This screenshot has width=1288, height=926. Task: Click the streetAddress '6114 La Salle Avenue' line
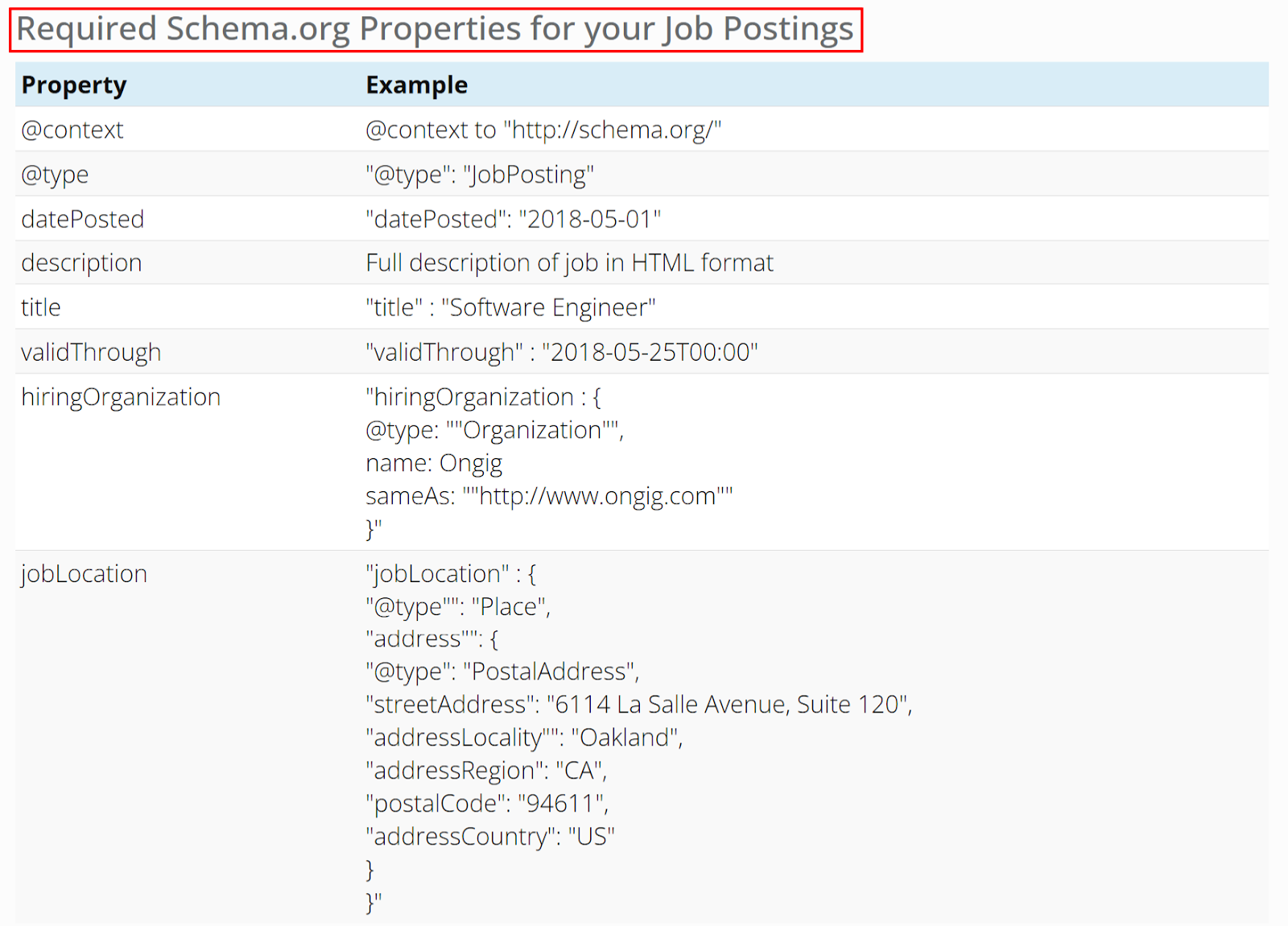coord(639,705)
